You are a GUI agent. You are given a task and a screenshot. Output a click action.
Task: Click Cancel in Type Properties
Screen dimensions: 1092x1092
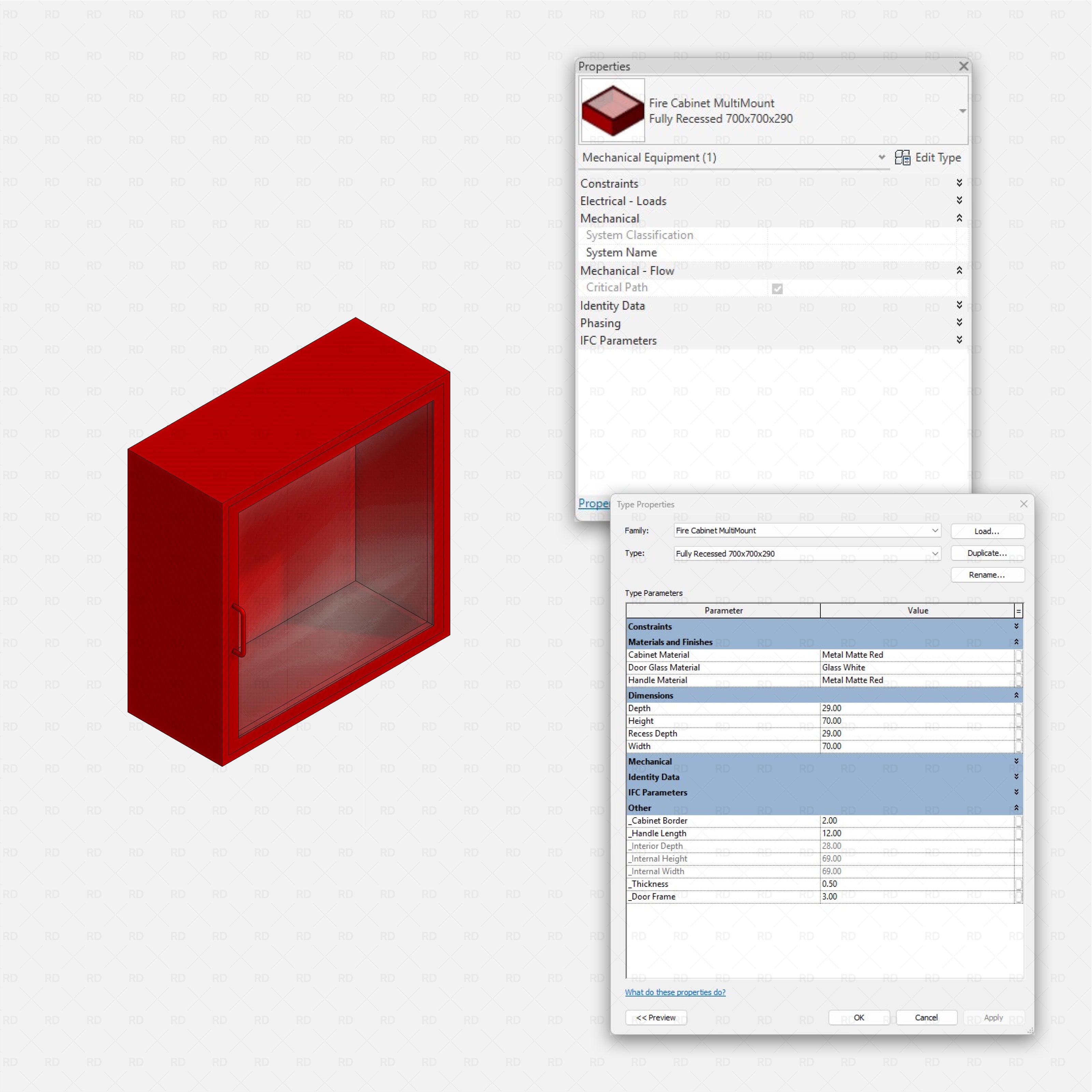926,1017
